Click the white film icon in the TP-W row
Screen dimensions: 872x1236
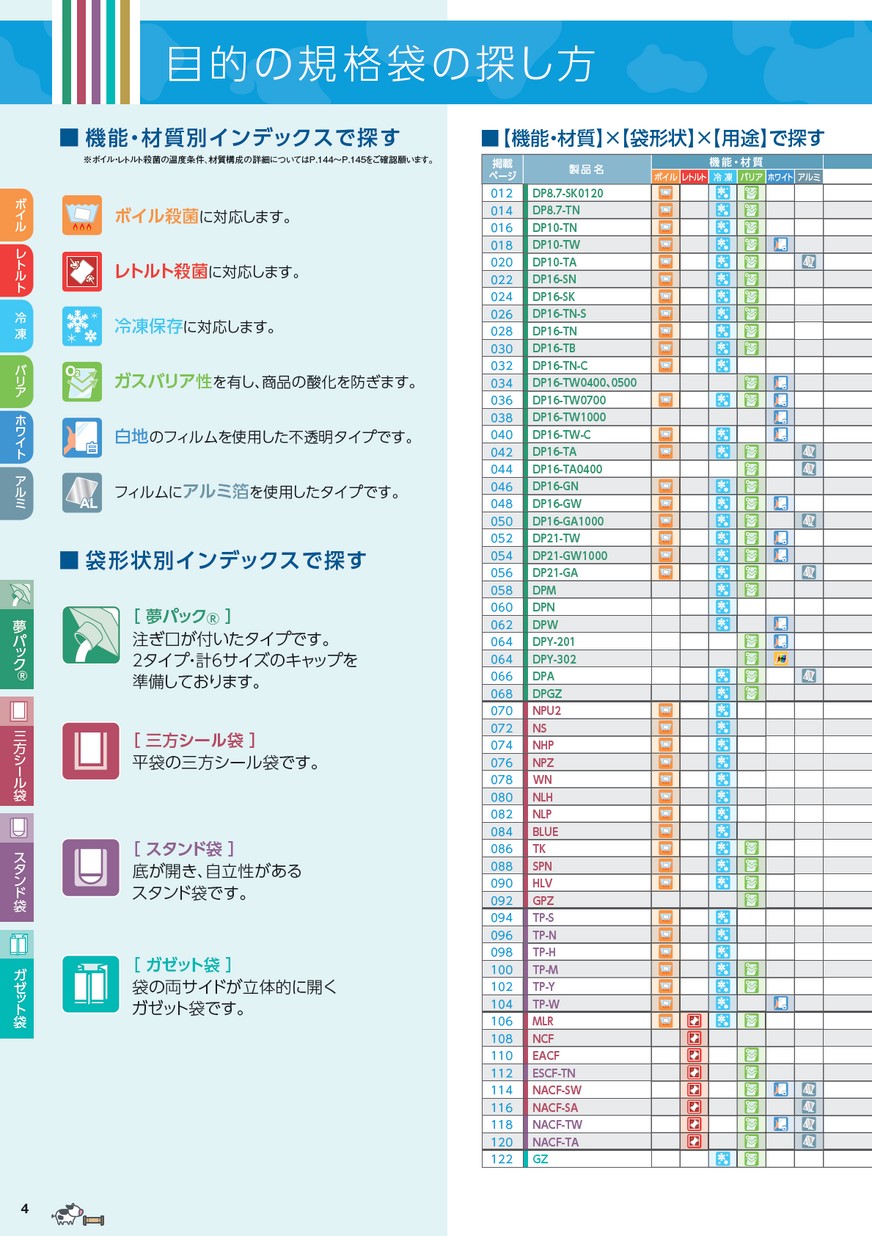(781, 1003)
